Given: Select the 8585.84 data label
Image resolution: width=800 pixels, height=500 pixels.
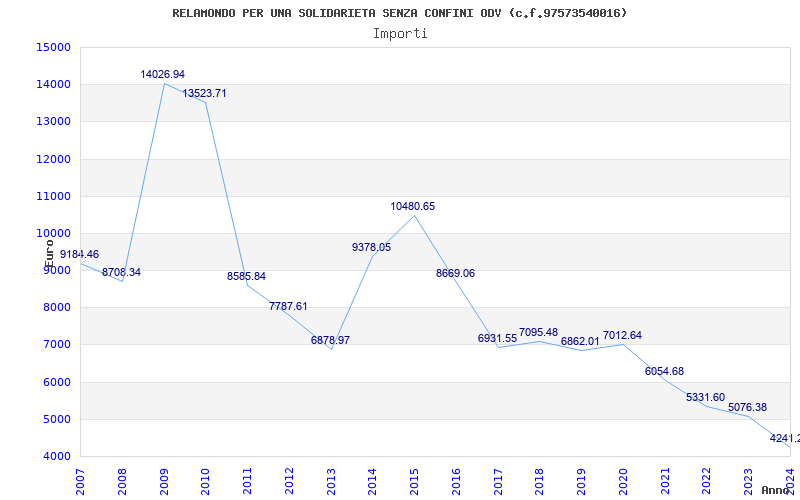Looking at the screenshot, I should pos(246,277).
